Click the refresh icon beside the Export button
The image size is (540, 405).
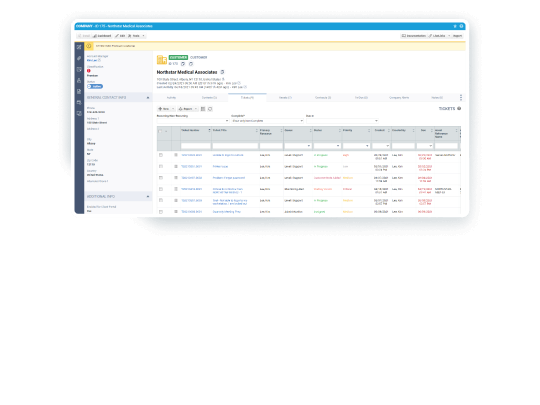210,109
